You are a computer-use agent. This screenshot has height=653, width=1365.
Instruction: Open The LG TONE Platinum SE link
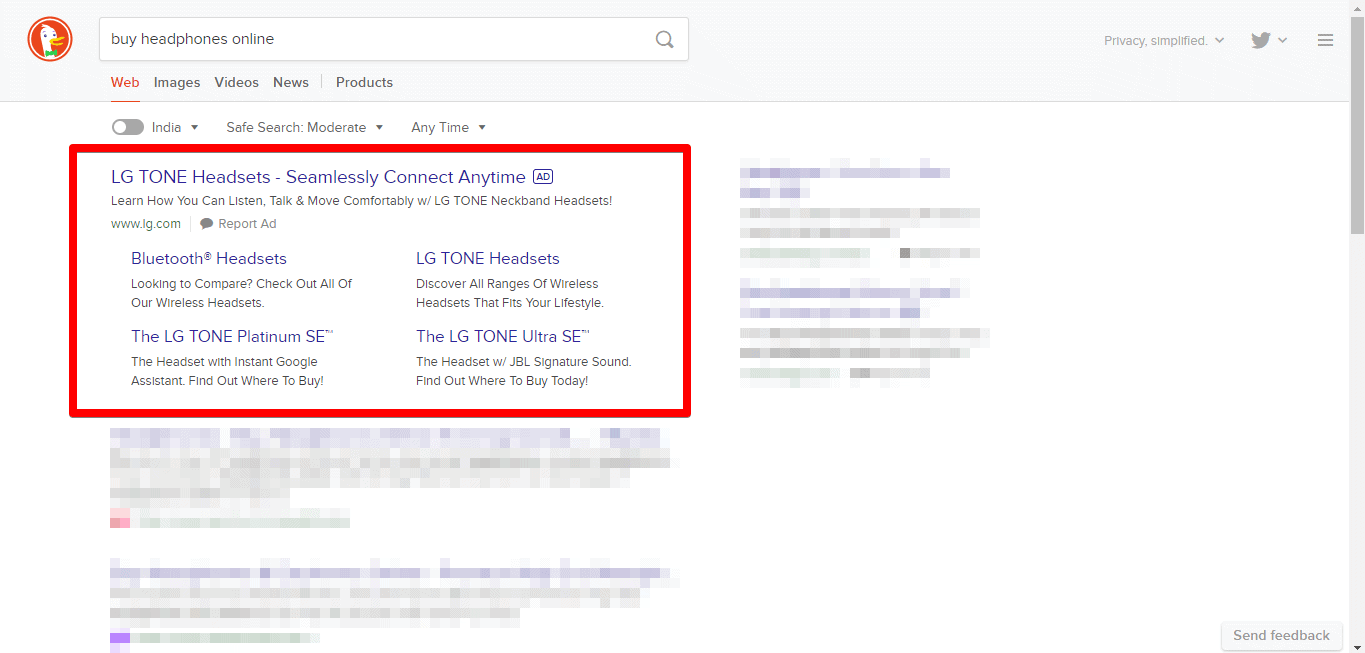[x=232, y=336]
